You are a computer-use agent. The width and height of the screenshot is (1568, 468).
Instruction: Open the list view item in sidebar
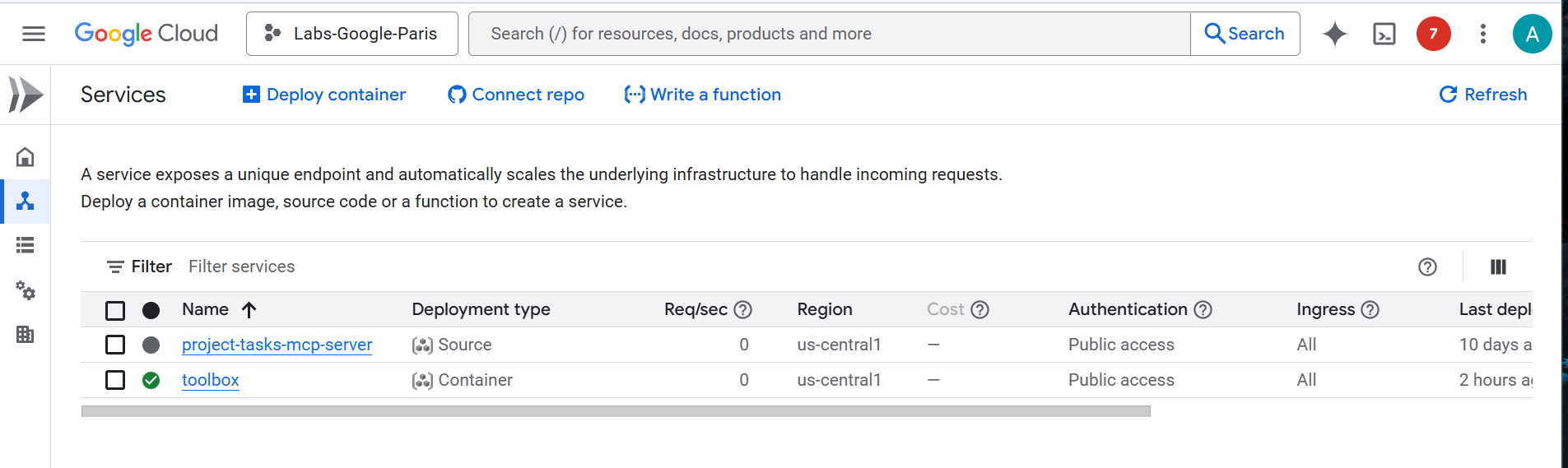26,245
